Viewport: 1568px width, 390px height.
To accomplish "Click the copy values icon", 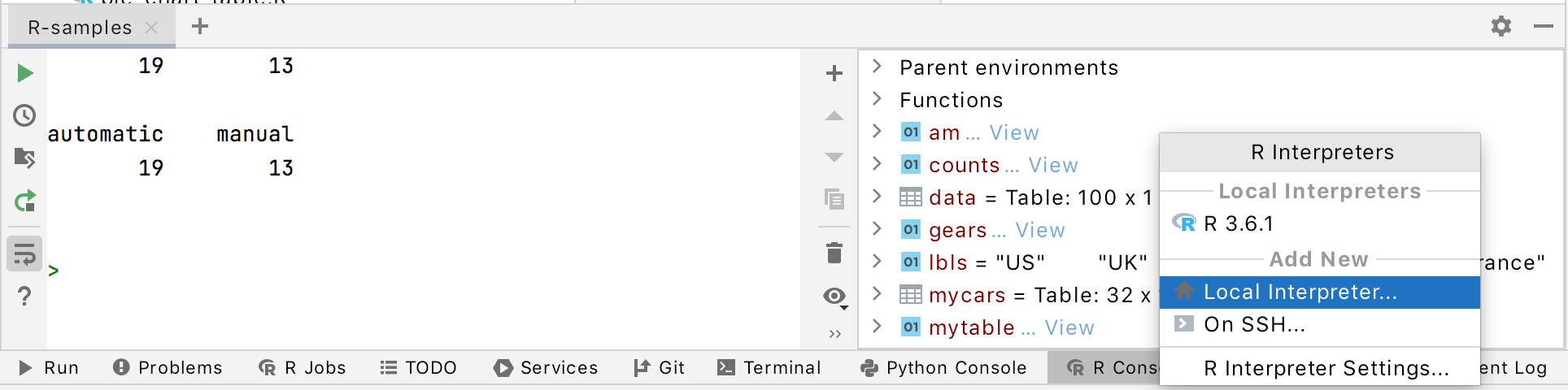I will click(834, 199).
